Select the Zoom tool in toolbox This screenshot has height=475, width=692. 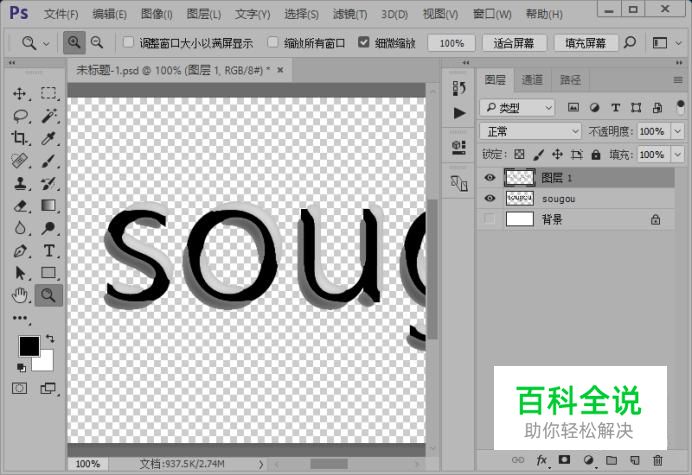[49, 295]
